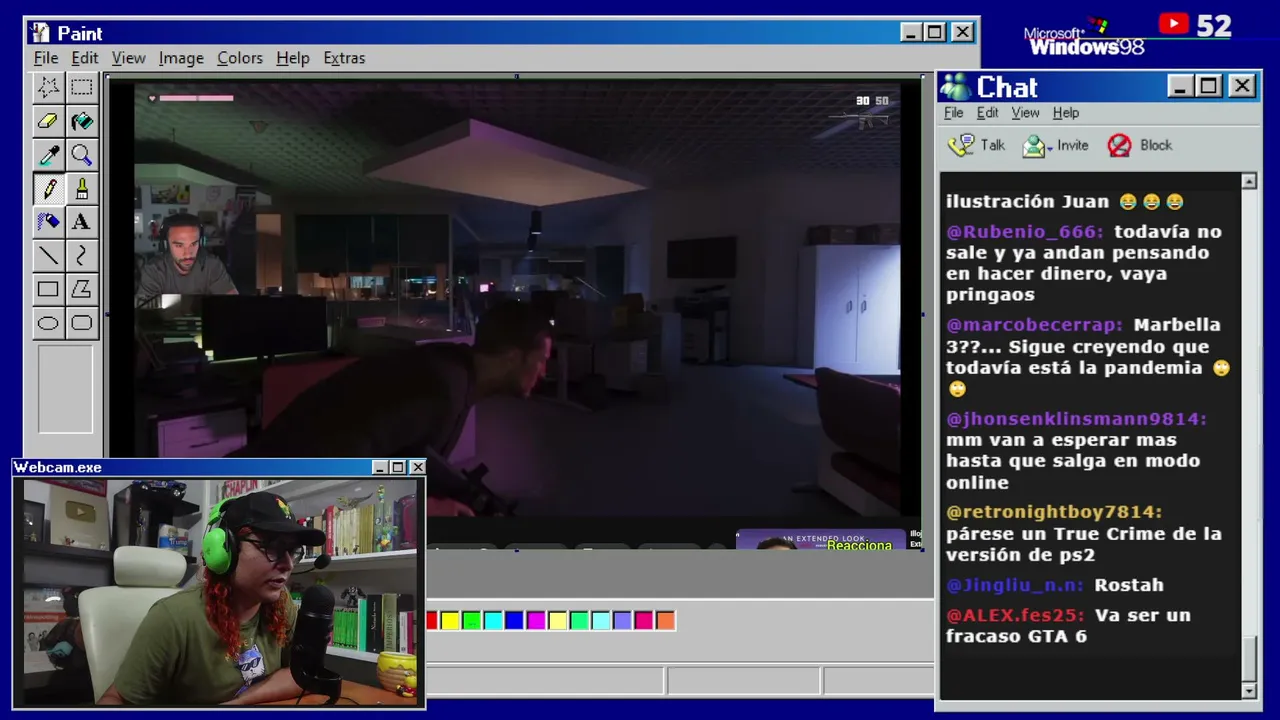Select the straight Line tool
The image size is (1280, 720).
coord(48,256)
